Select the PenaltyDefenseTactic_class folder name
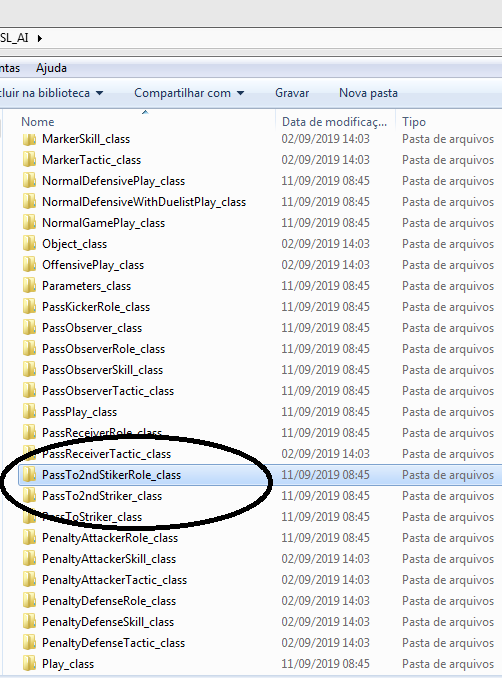This screenshot has width=502, height=678. [x=113, y=643]
